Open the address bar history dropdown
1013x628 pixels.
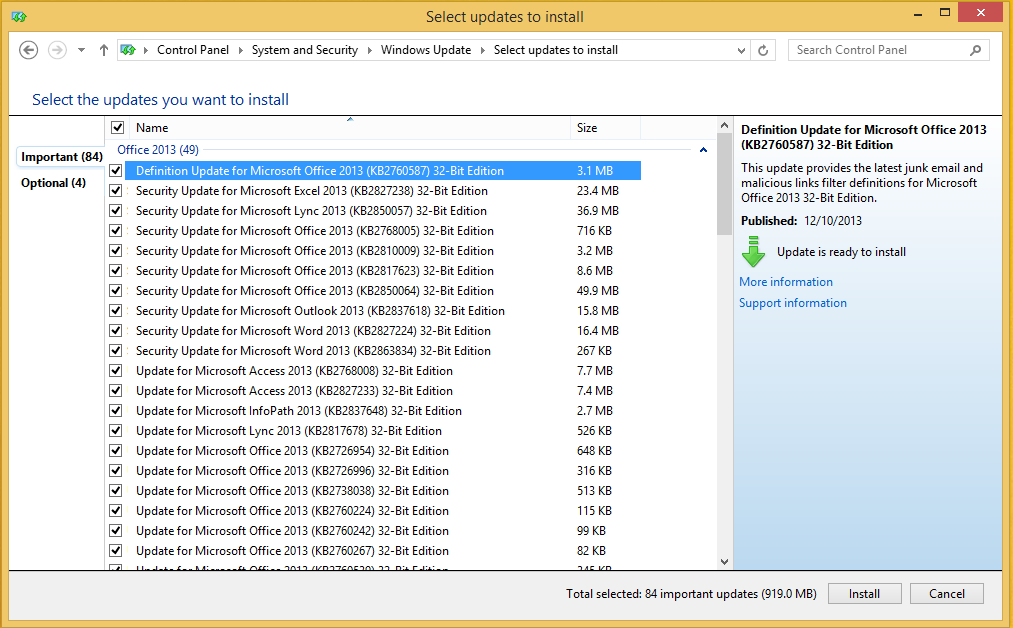pos(741,50)
